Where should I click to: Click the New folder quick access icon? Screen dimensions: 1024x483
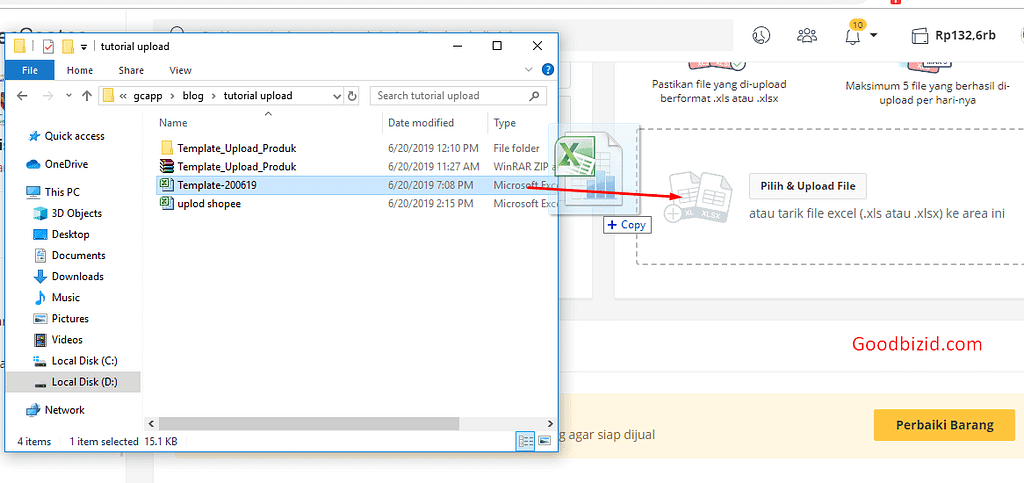(67, 46)
